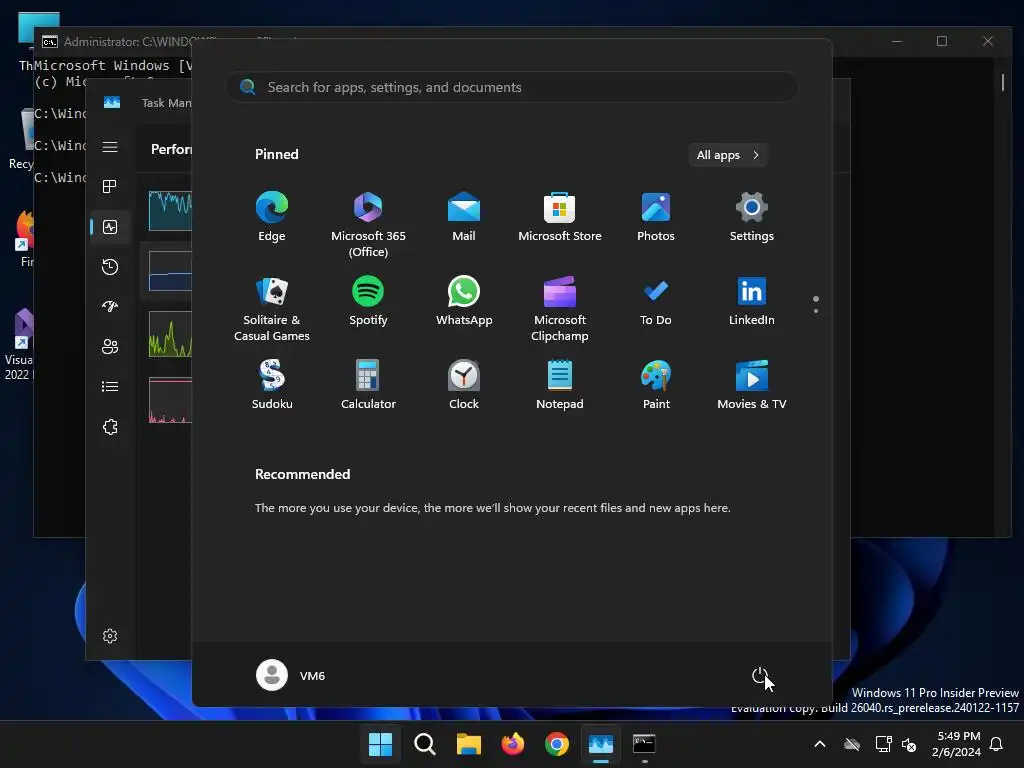
Task: Open notifications bell
Action: pyautogui.click(x=997, y=744)
